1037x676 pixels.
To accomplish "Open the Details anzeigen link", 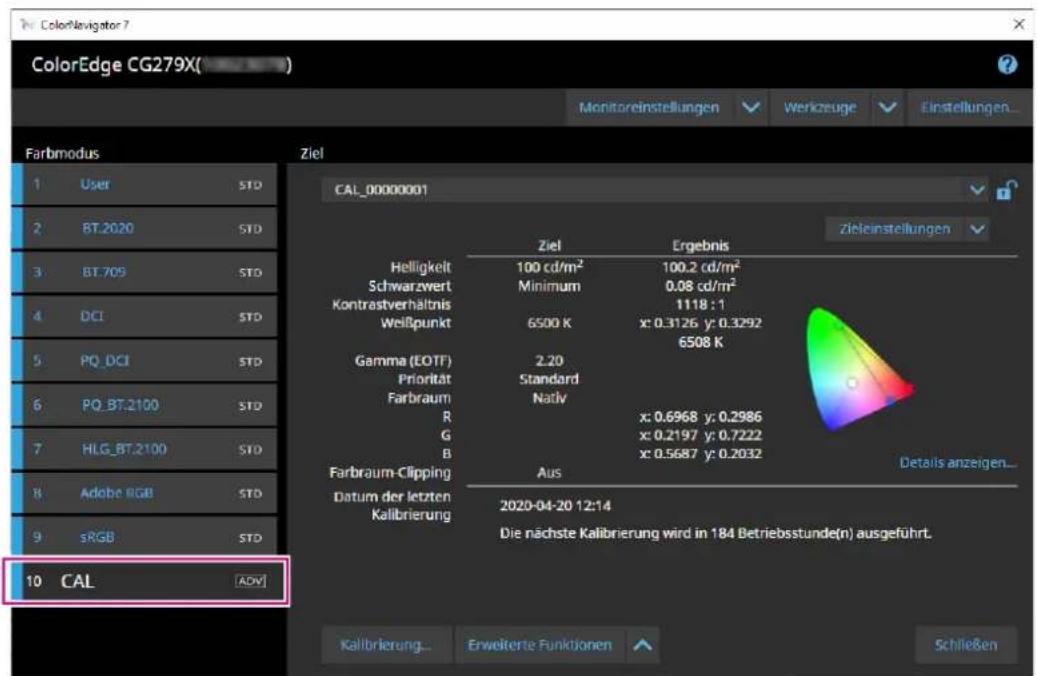I will pos(958,462).
